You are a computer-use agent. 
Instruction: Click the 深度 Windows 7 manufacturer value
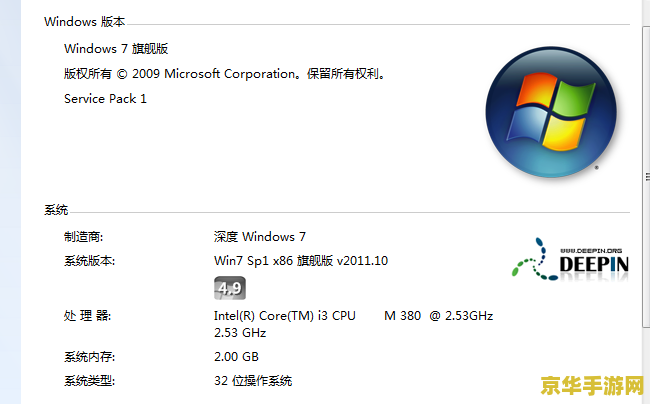pyautogui.click(x=260, y=237)
